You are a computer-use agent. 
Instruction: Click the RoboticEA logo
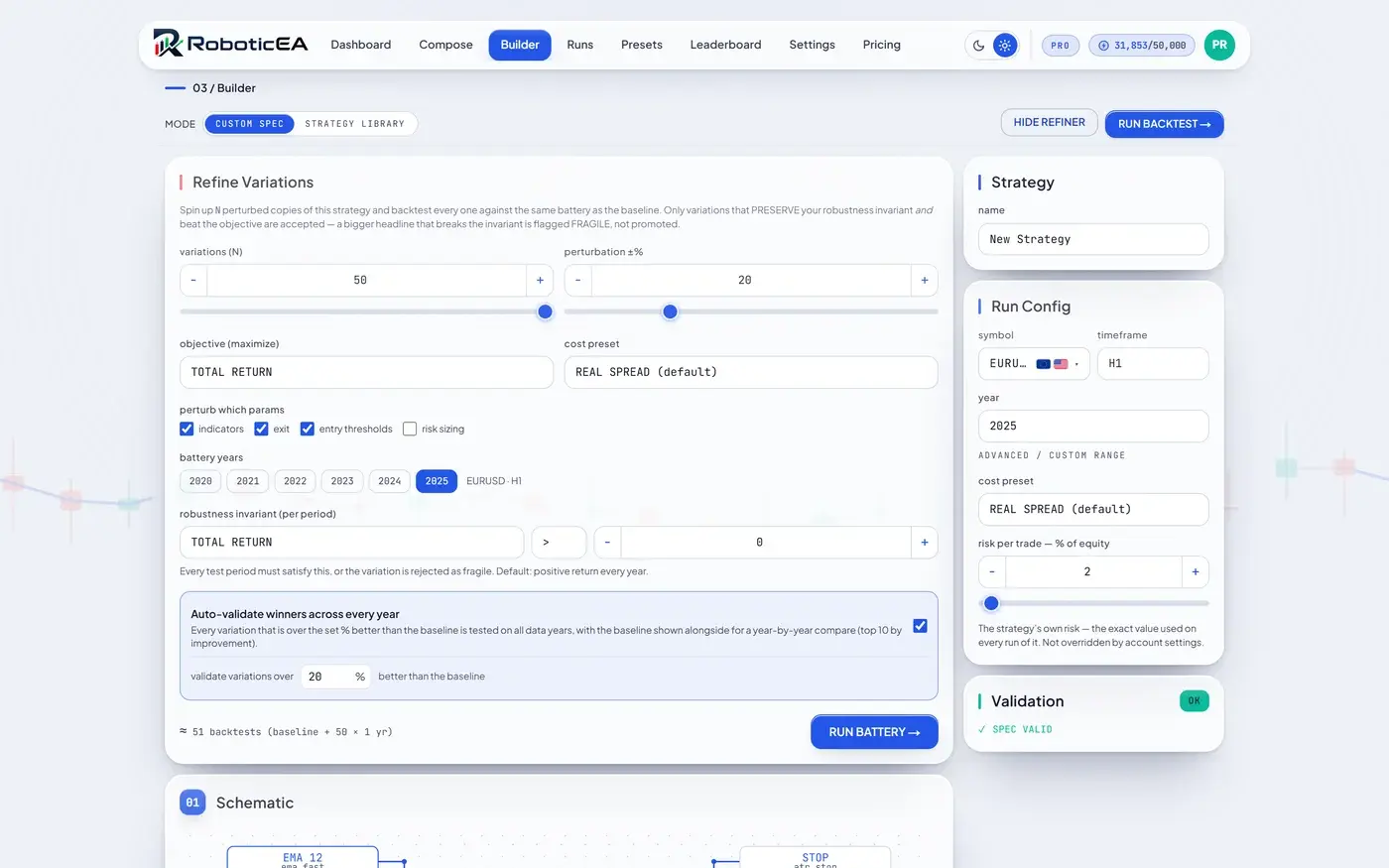(230, 44)
